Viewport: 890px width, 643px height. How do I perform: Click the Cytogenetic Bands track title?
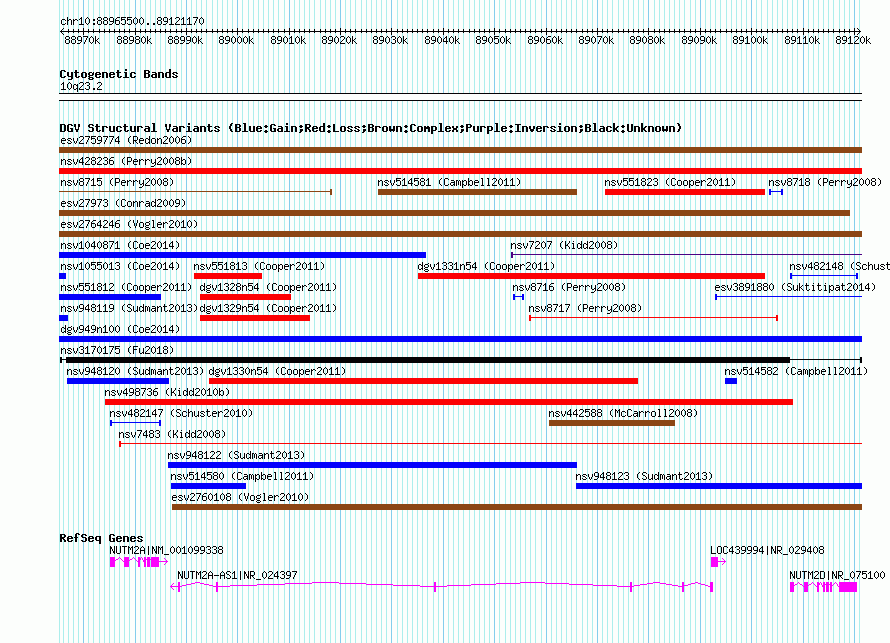tap(119, 74)
